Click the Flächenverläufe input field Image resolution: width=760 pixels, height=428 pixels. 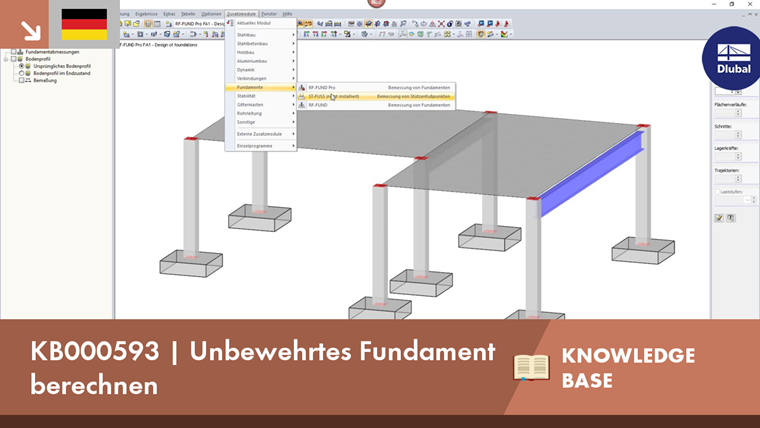tap(725, 113)
